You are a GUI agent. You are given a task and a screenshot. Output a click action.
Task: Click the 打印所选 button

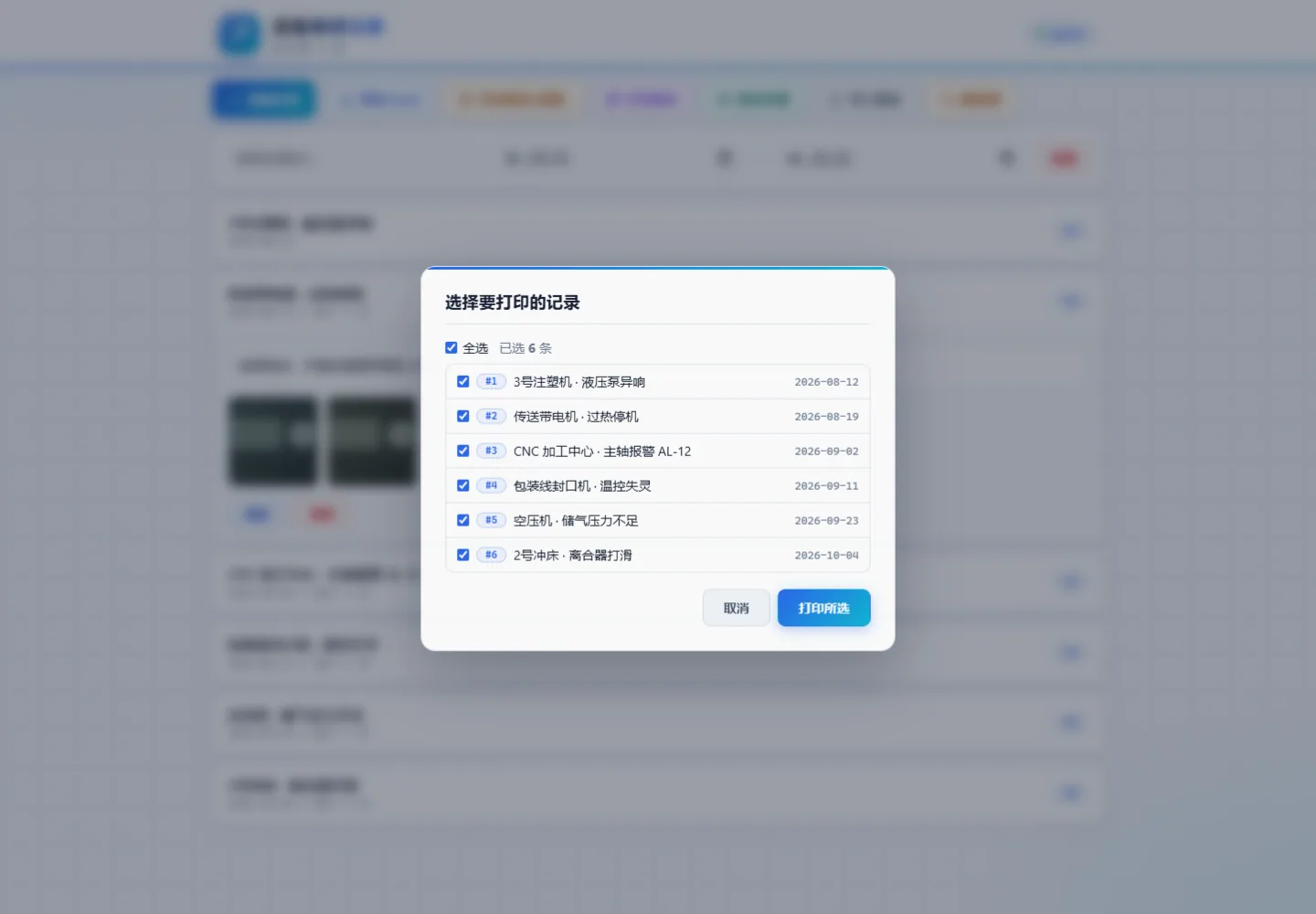(824, 608)
